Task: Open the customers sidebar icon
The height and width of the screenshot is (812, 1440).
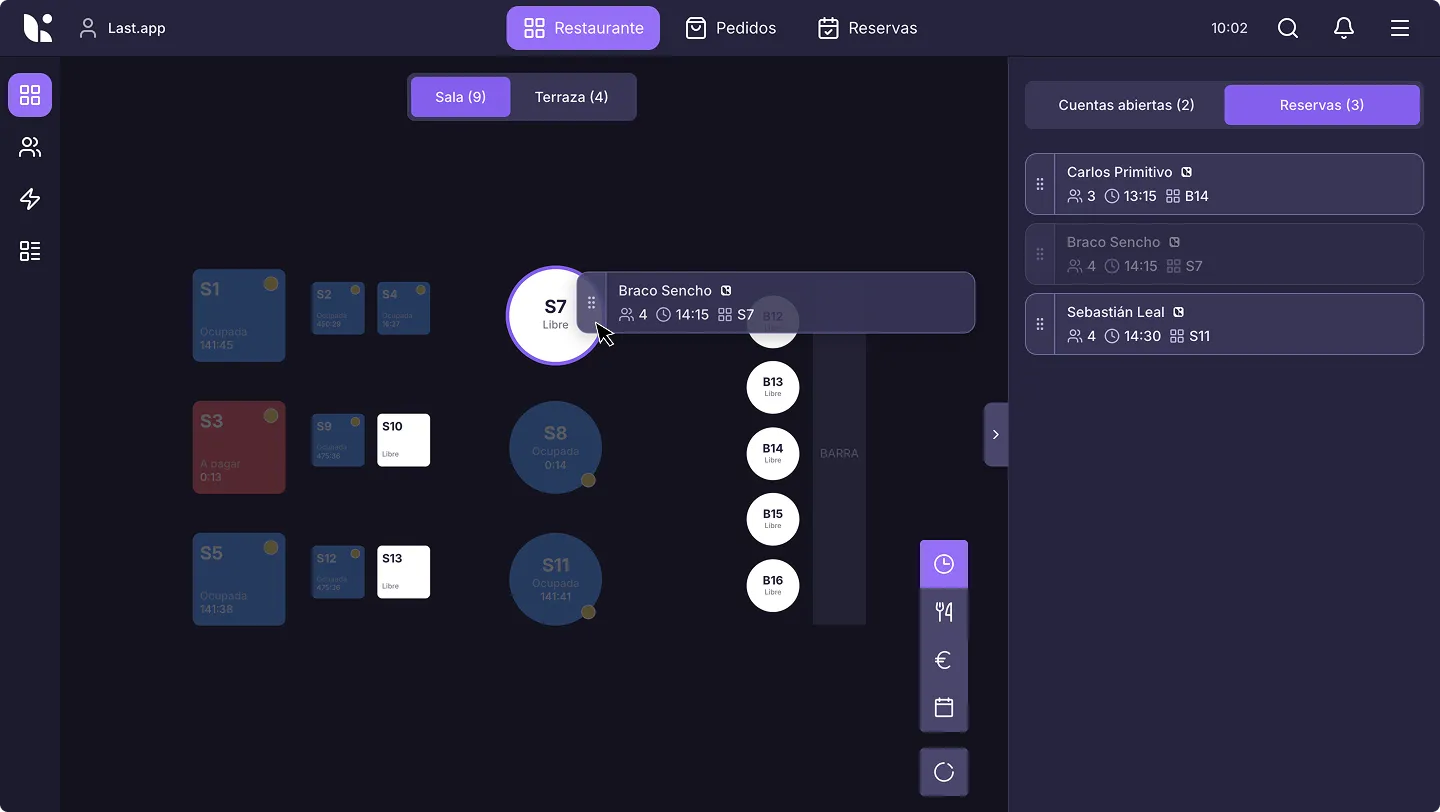Action: click(x=30, y=147)
